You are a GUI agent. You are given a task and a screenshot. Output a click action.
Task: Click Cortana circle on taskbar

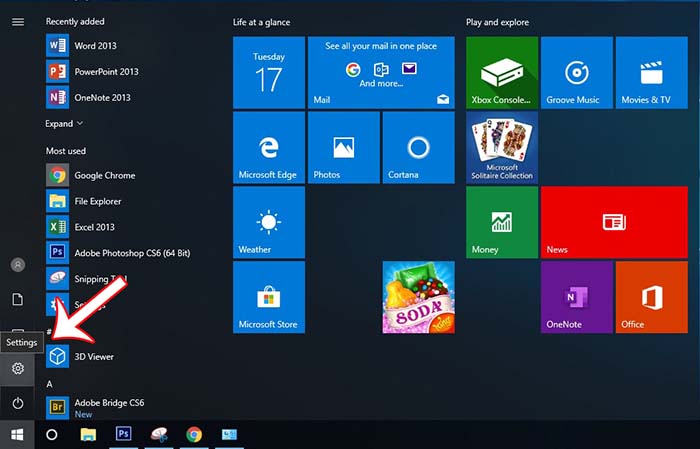pyautogui.click(x=52, y=434)
